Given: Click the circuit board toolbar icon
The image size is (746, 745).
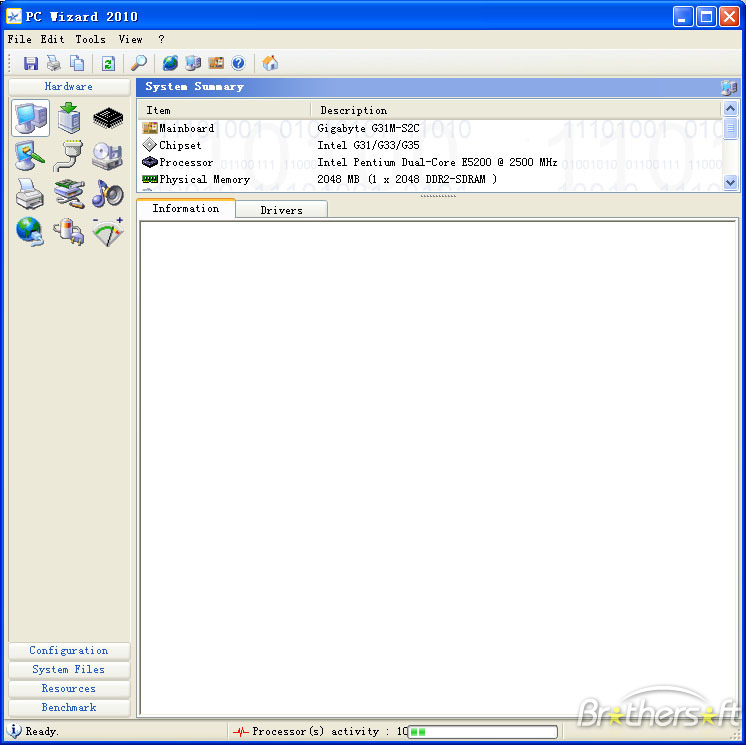Looking at the screenshot, I should (216, 63).
